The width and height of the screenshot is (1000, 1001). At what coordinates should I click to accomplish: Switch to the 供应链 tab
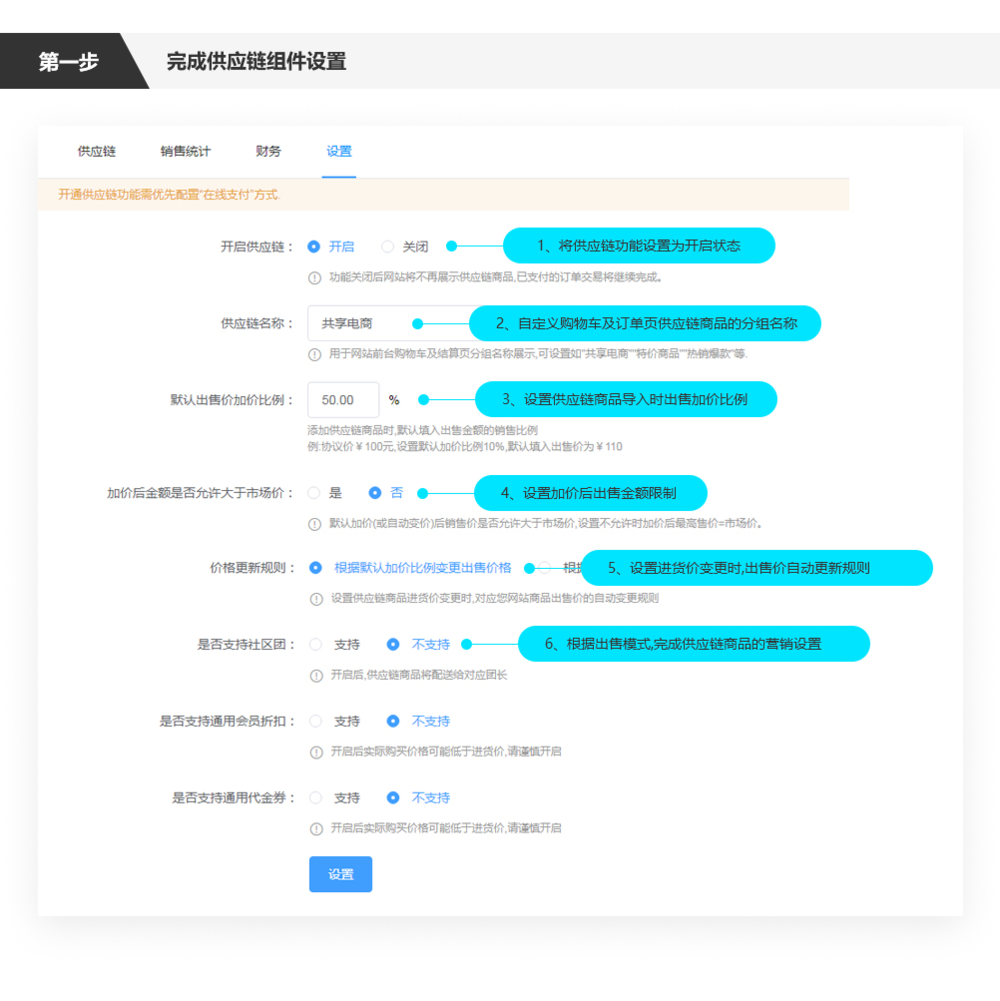click(96, 151)
